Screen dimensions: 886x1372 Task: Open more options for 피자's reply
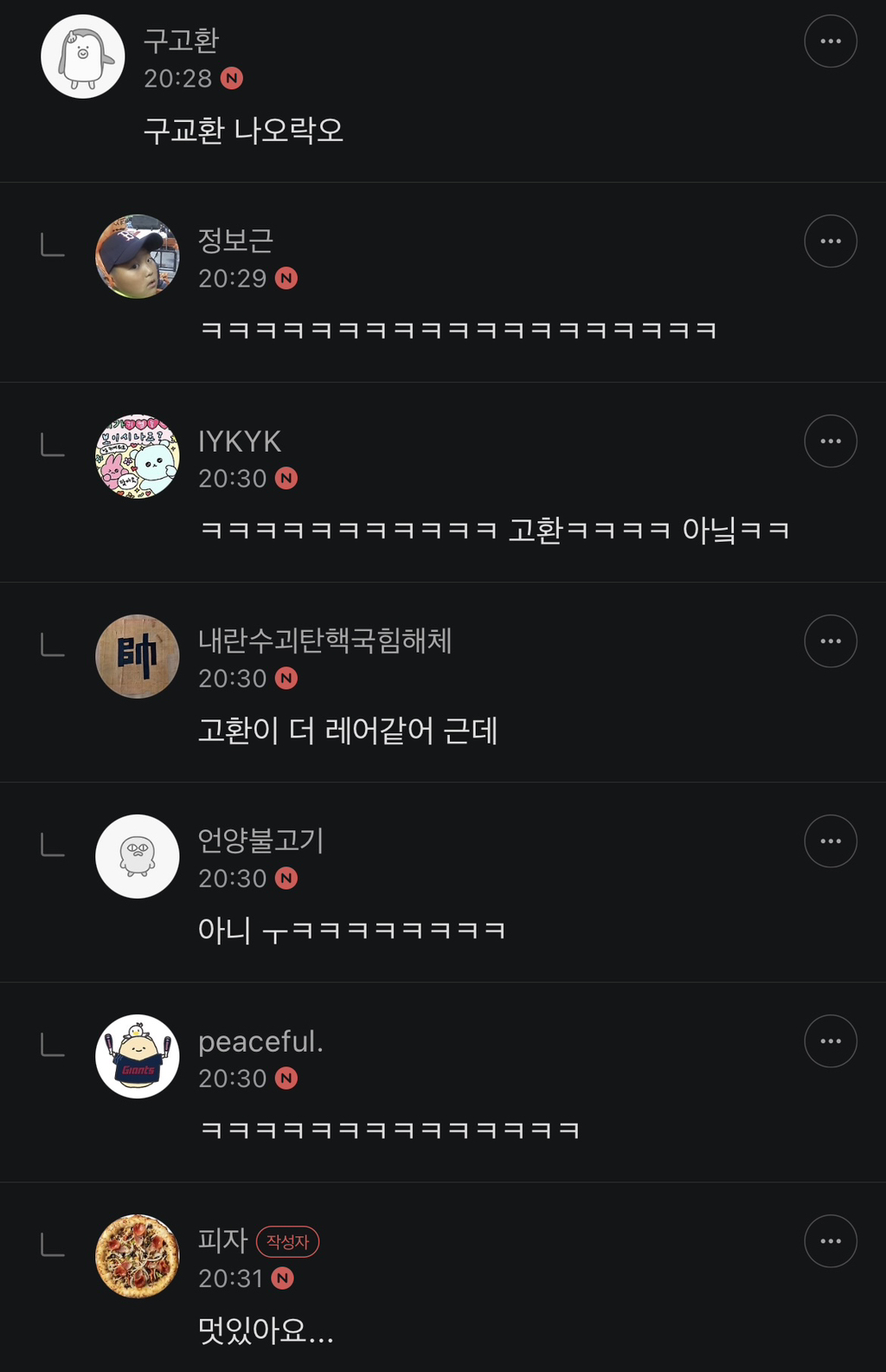831,1240
